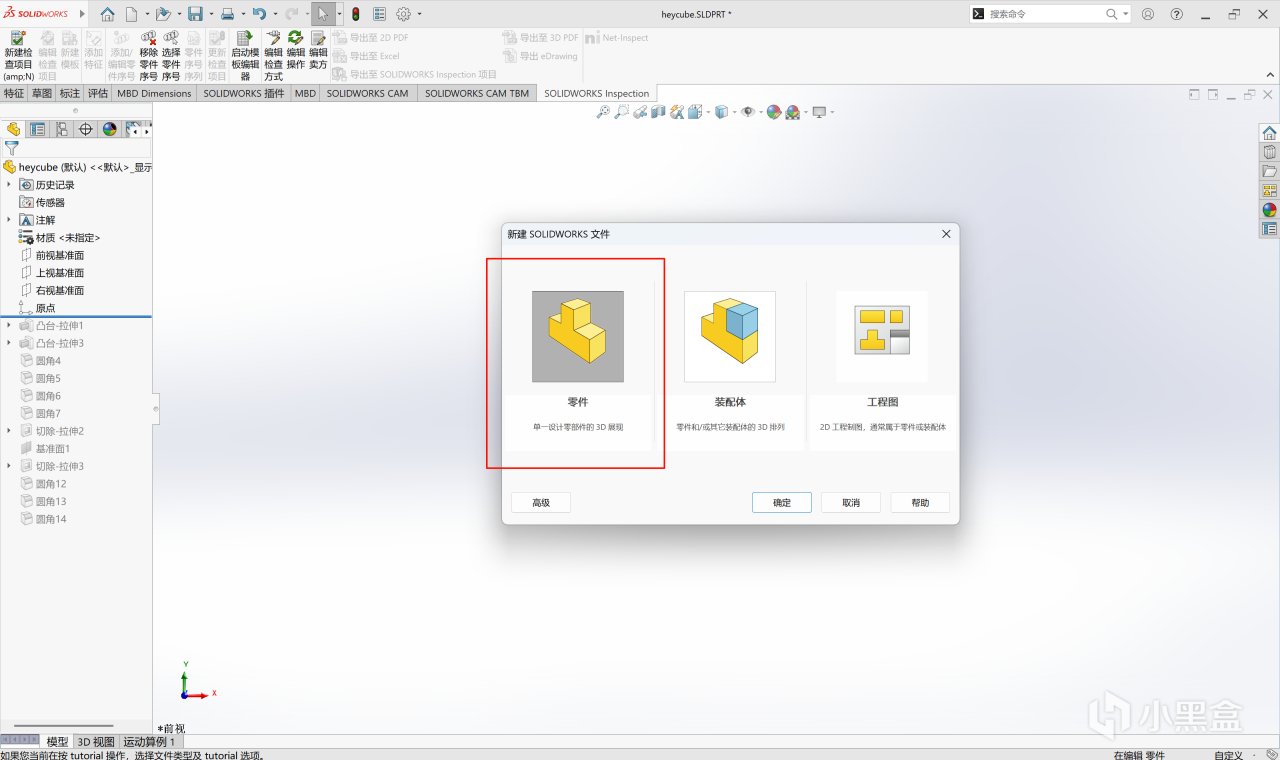Click the Open file folder icon
This screenshot has height=760, width=1280.
pyautogui.click(x=163, y=14)
